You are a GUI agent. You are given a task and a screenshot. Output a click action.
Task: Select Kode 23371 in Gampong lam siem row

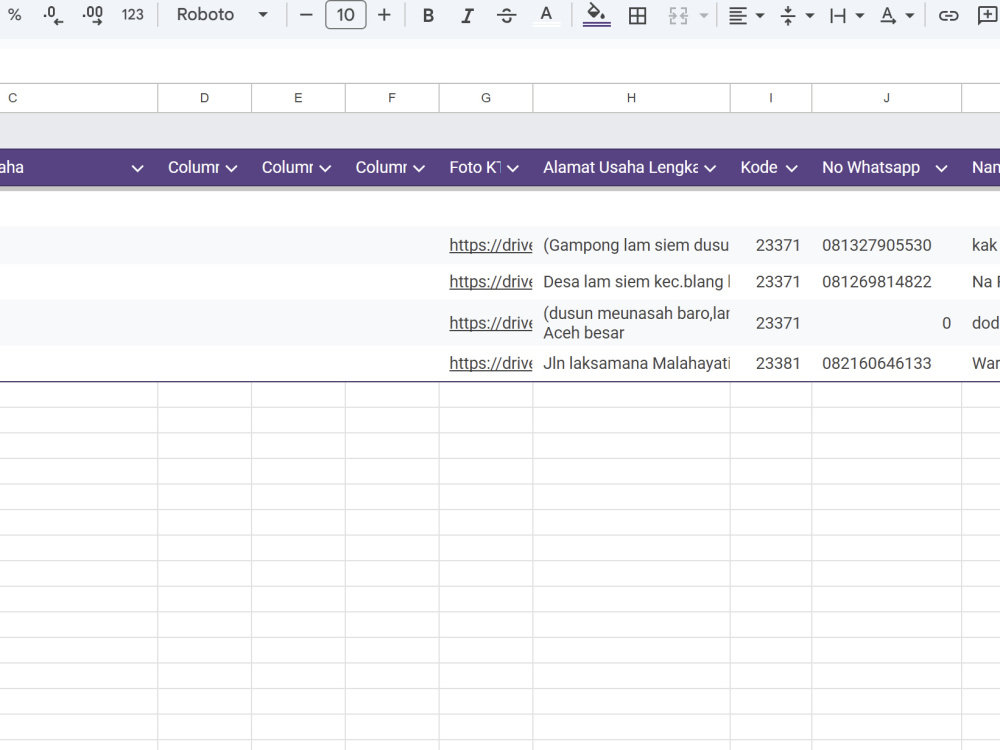(771, 245)
